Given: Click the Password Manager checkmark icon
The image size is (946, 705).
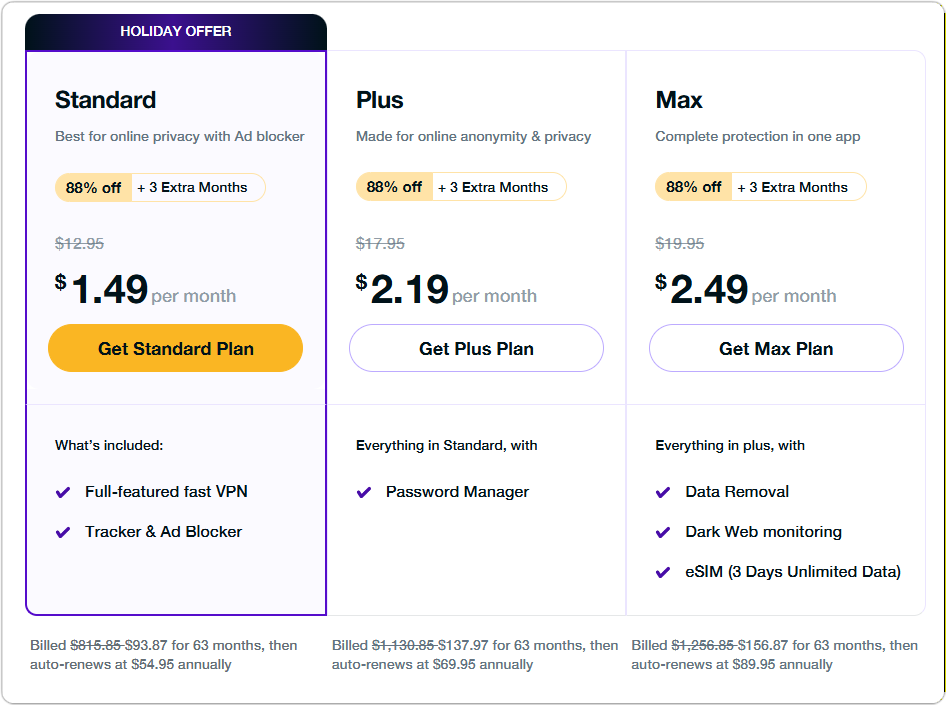Looking at the screenshot, I should pos(364,492).
